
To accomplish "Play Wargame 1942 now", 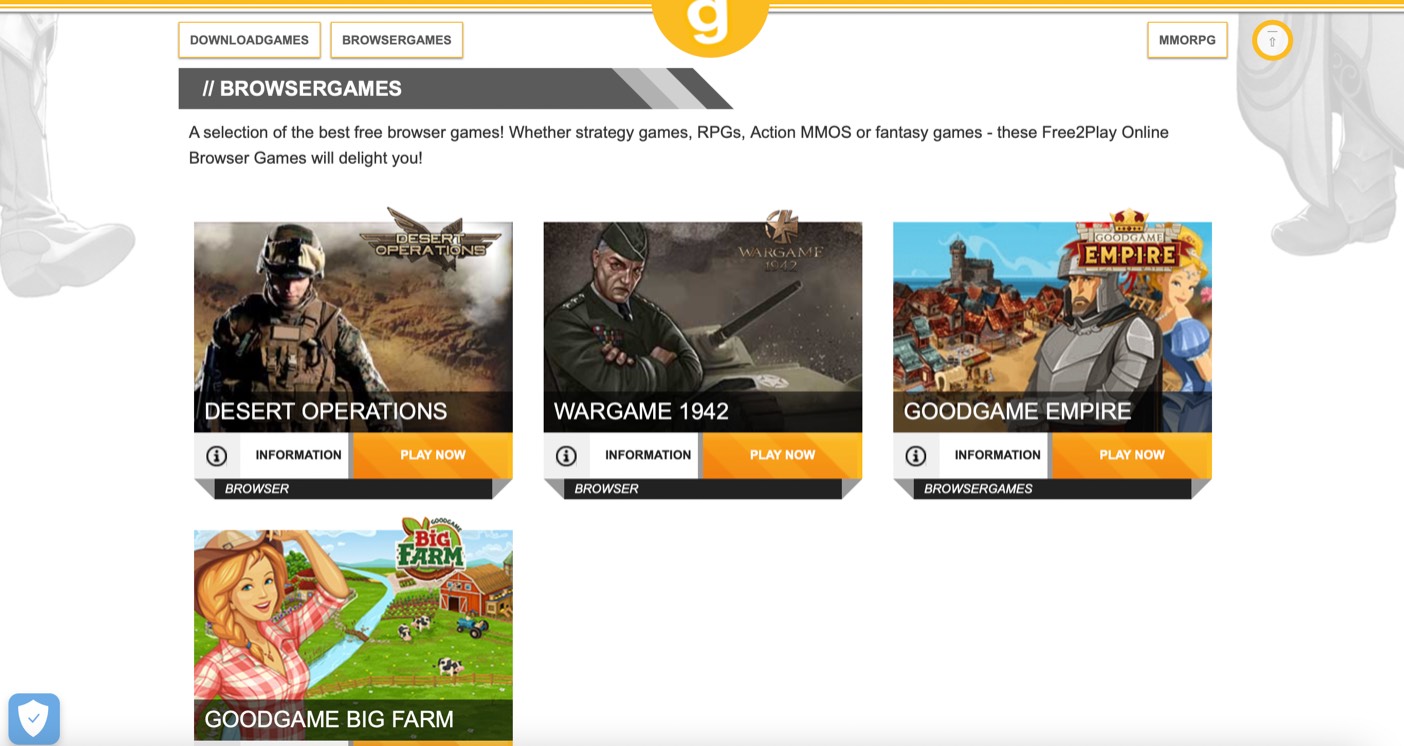I will (782, 455).
